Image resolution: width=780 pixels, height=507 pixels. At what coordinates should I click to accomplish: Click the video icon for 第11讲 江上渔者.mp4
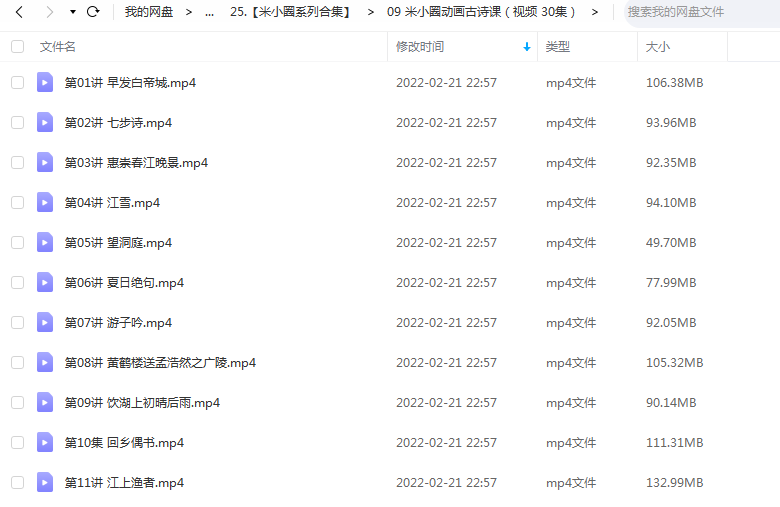[45, 483]
